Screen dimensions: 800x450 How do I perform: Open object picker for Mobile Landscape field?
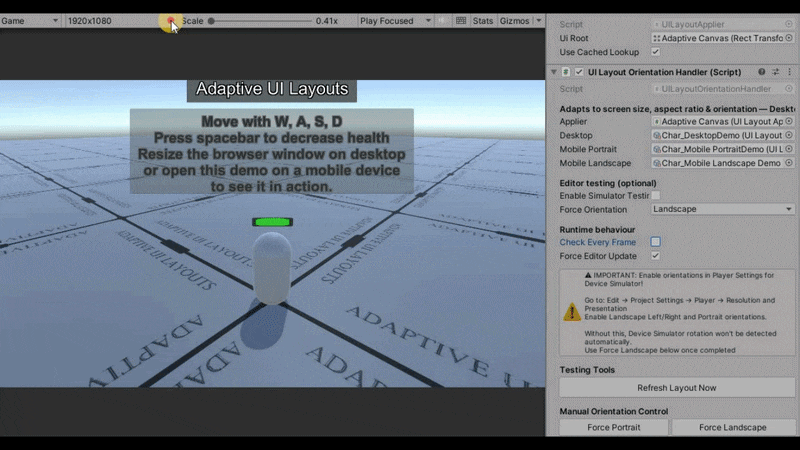[789, 163]
